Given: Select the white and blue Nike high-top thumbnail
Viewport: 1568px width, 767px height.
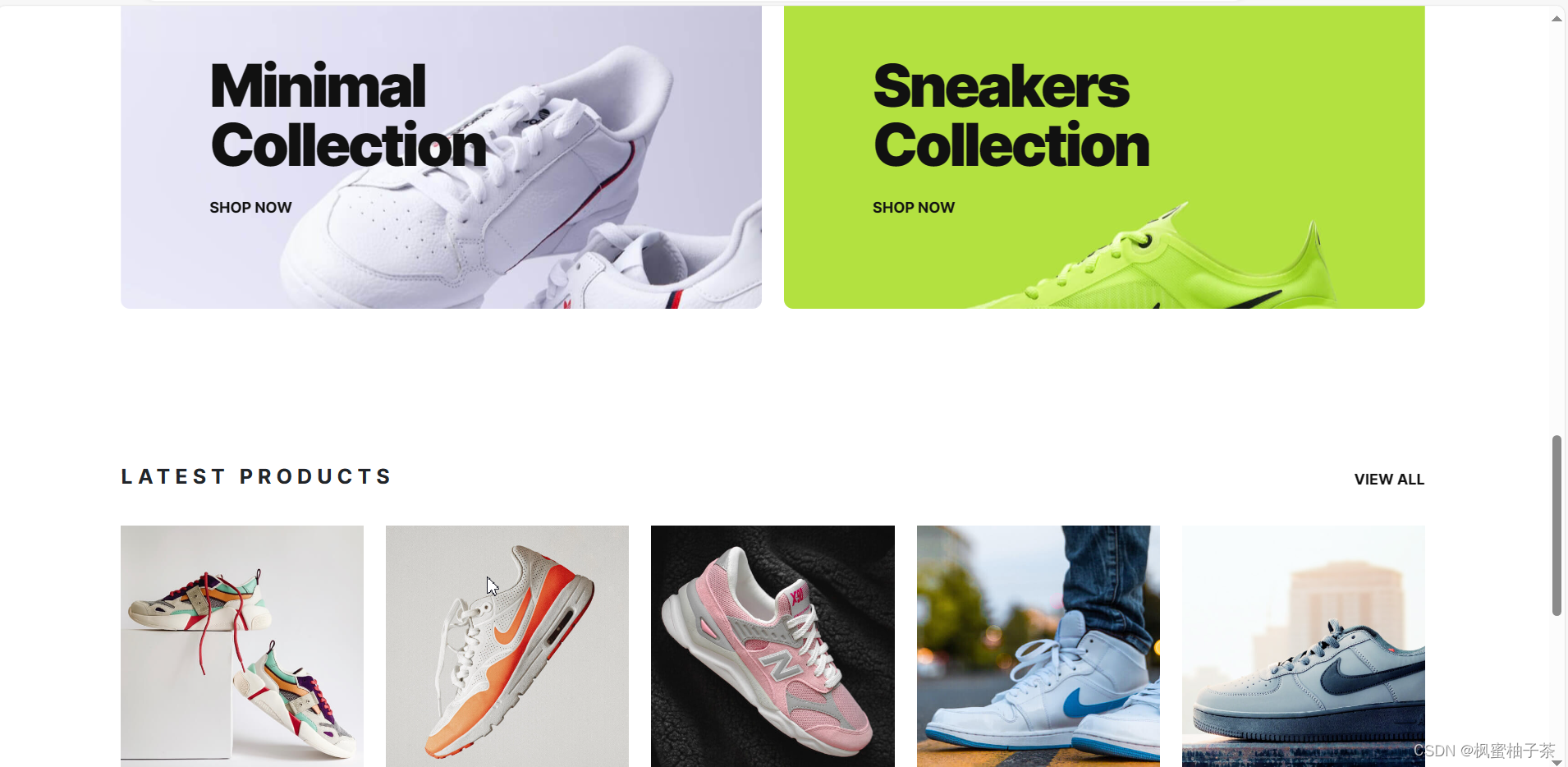Looking at the screenshot, I should coord(1038,646).
